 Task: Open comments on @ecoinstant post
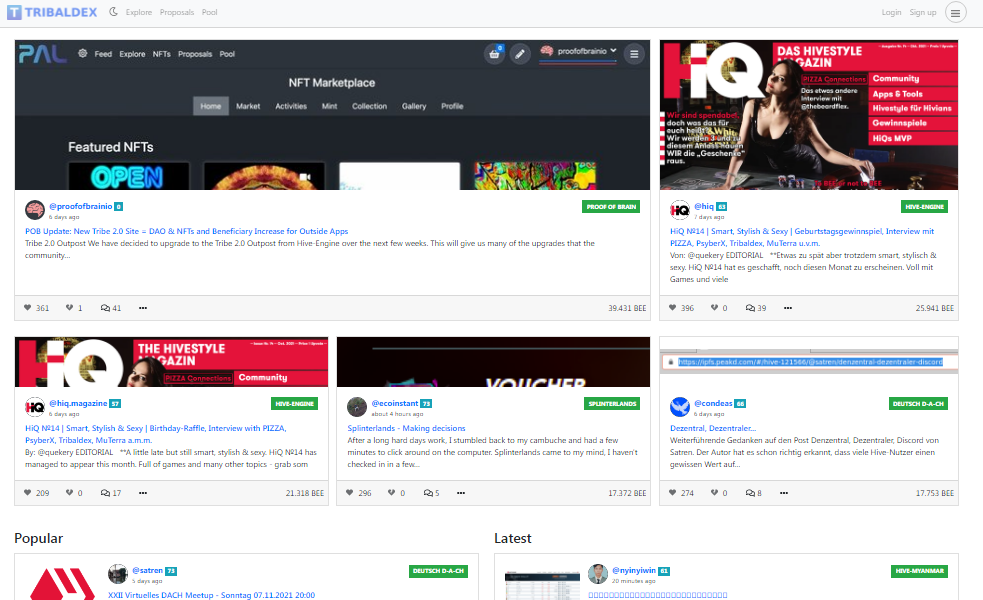click(x=431, y=493)
